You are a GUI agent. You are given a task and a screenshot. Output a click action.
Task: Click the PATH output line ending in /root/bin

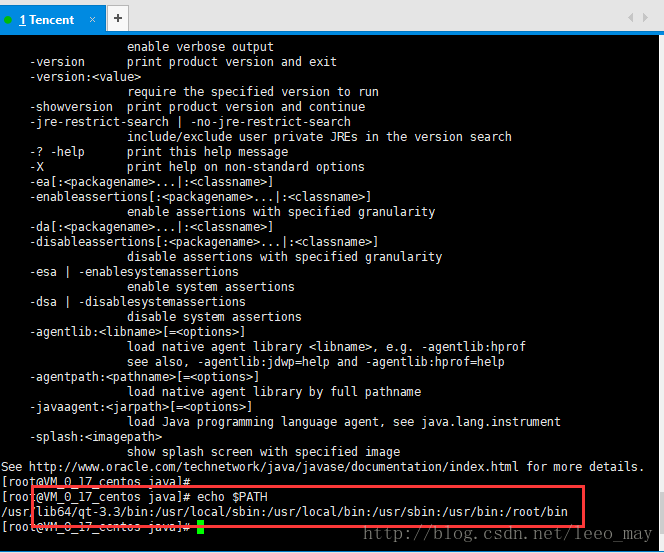coord(285,512)
